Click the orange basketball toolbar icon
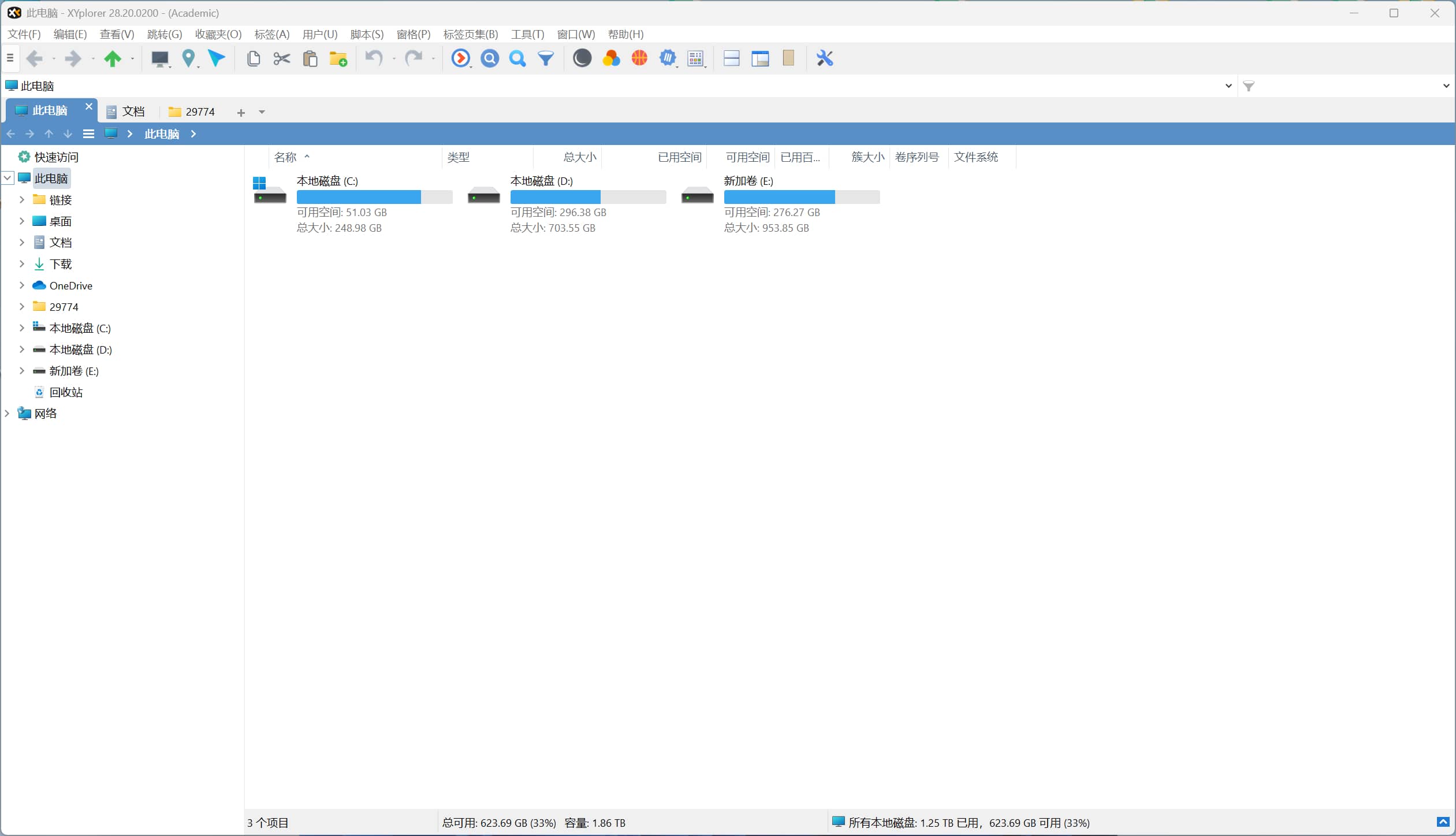 point(639,58)
